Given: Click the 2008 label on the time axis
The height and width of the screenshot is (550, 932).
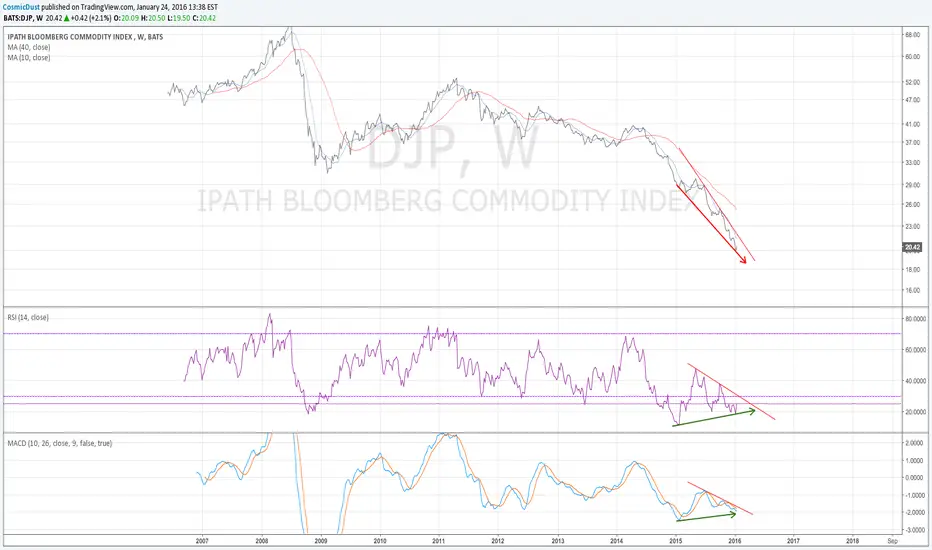Looking at the screenshot, I should 262,541.
